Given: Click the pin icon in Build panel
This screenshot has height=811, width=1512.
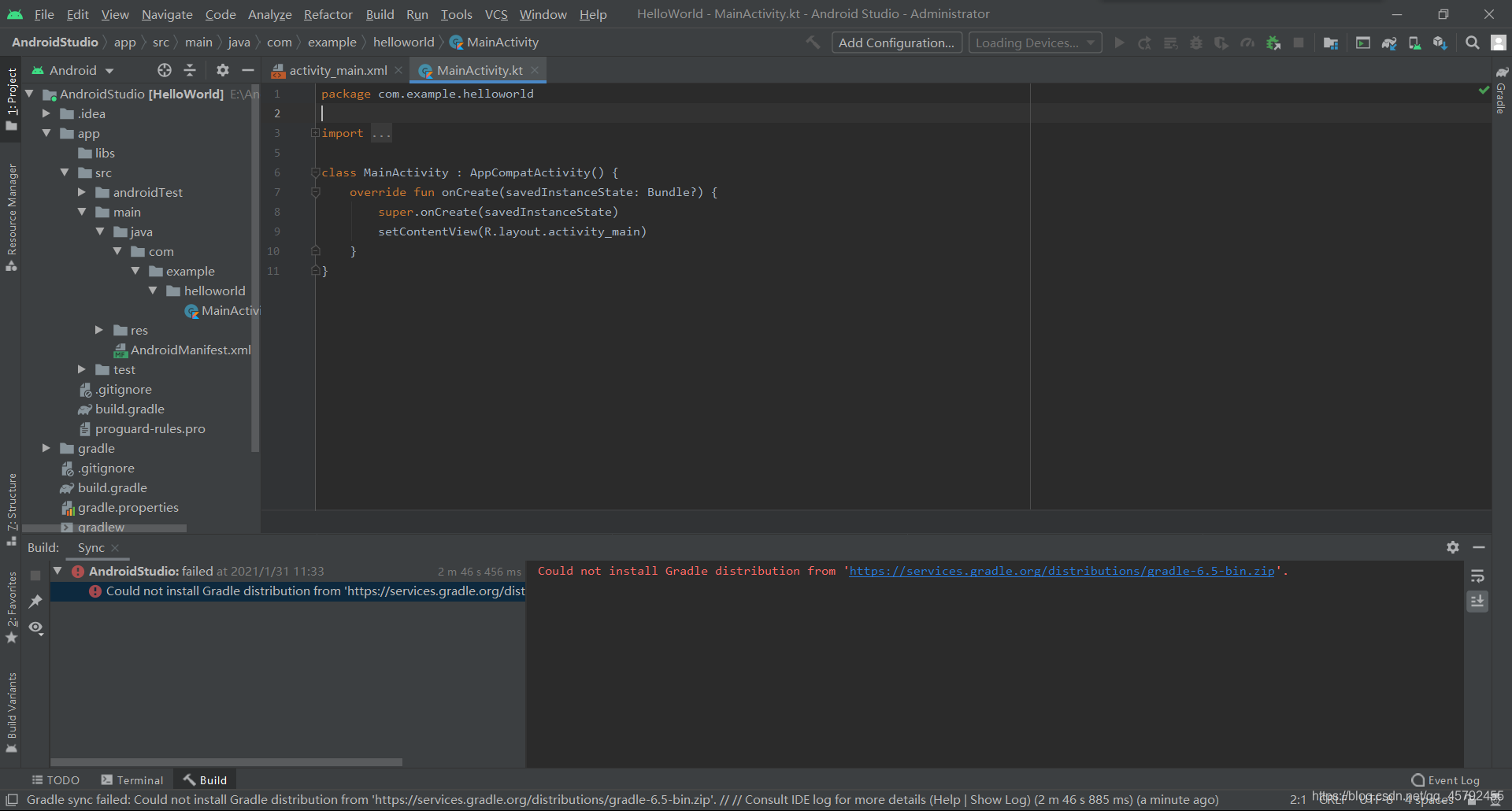Looking at the screenshot, I should point(35,602).
